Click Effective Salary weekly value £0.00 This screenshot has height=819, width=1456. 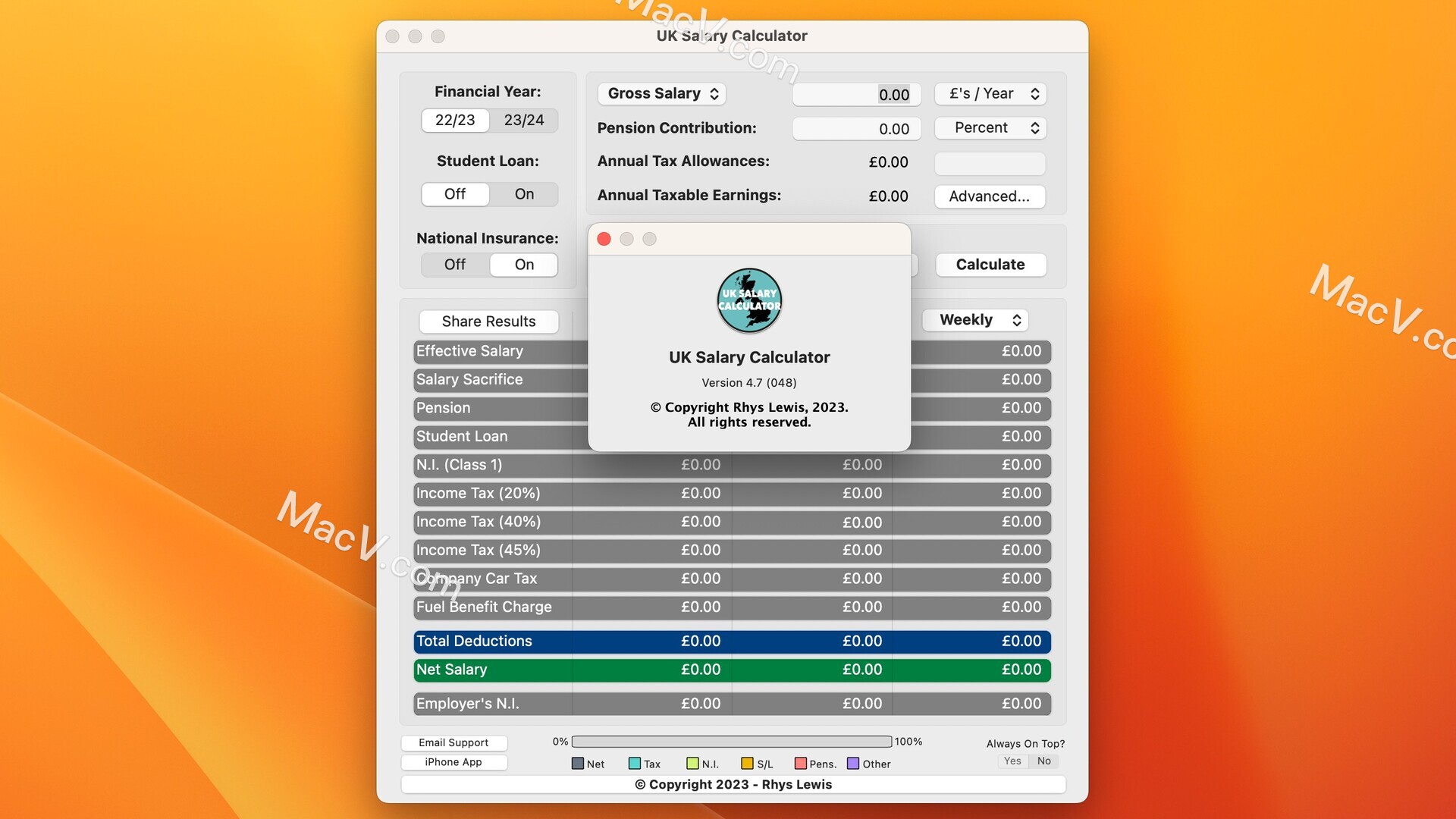(1021, 351)
